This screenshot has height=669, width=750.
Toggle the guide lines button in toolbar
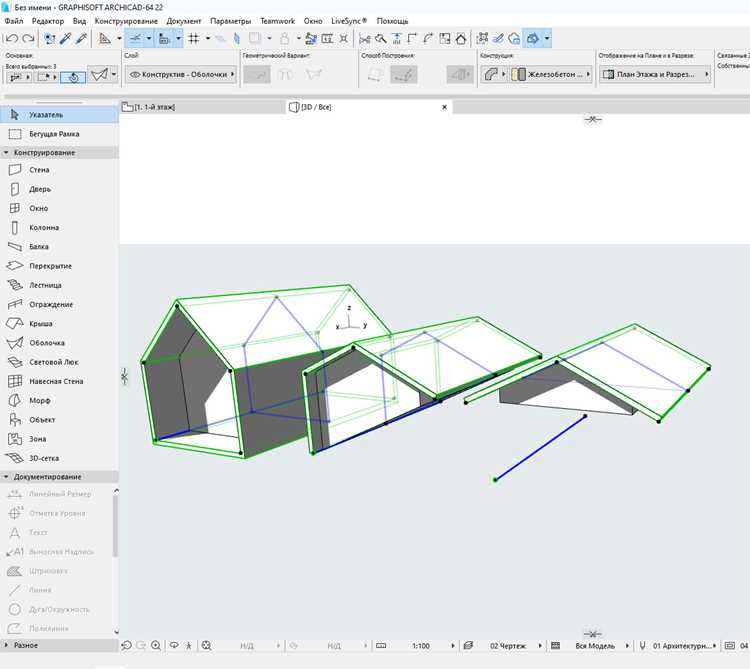tap(136, 39)
